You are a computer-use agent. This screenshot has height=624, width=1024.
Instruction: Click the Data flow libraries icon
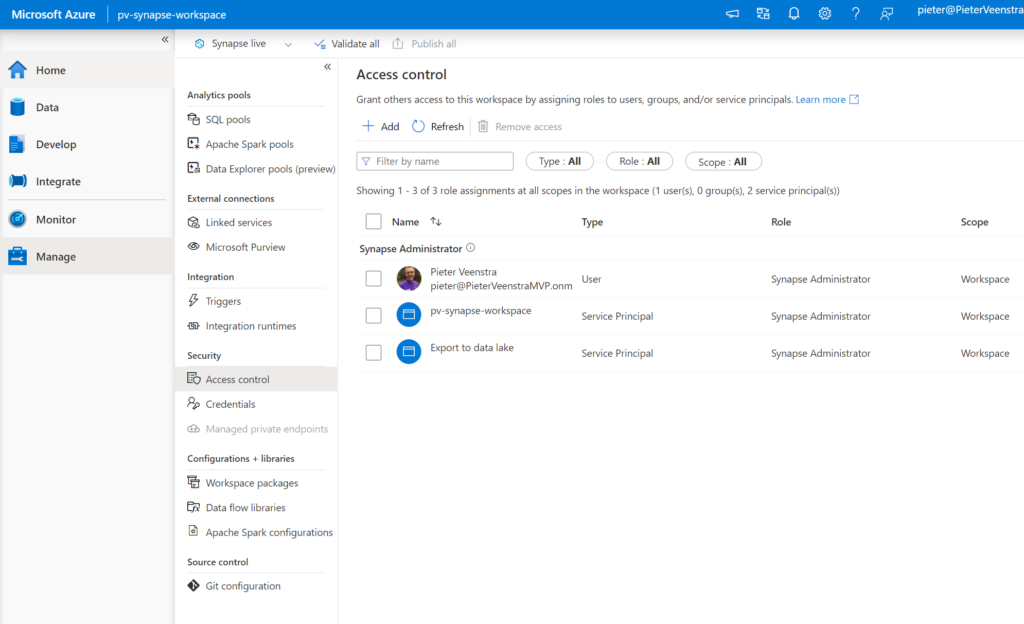point(193,507)
